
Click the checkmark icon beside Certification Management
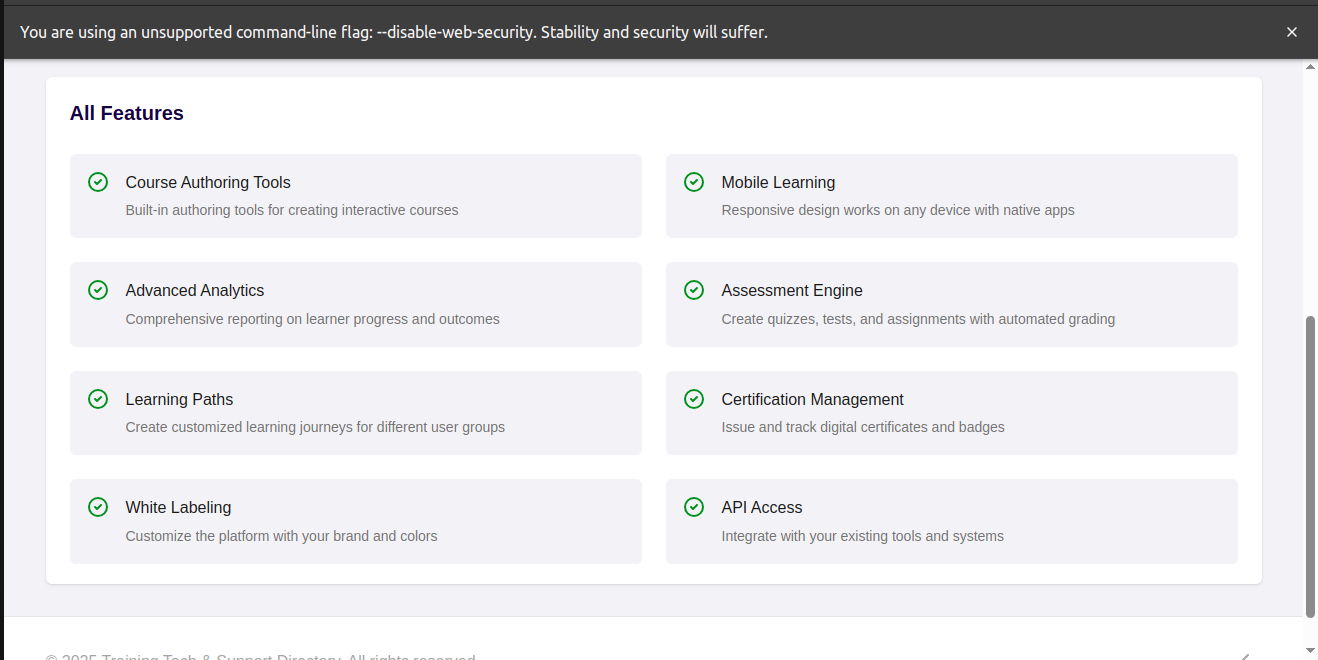(x=694, y=399)
